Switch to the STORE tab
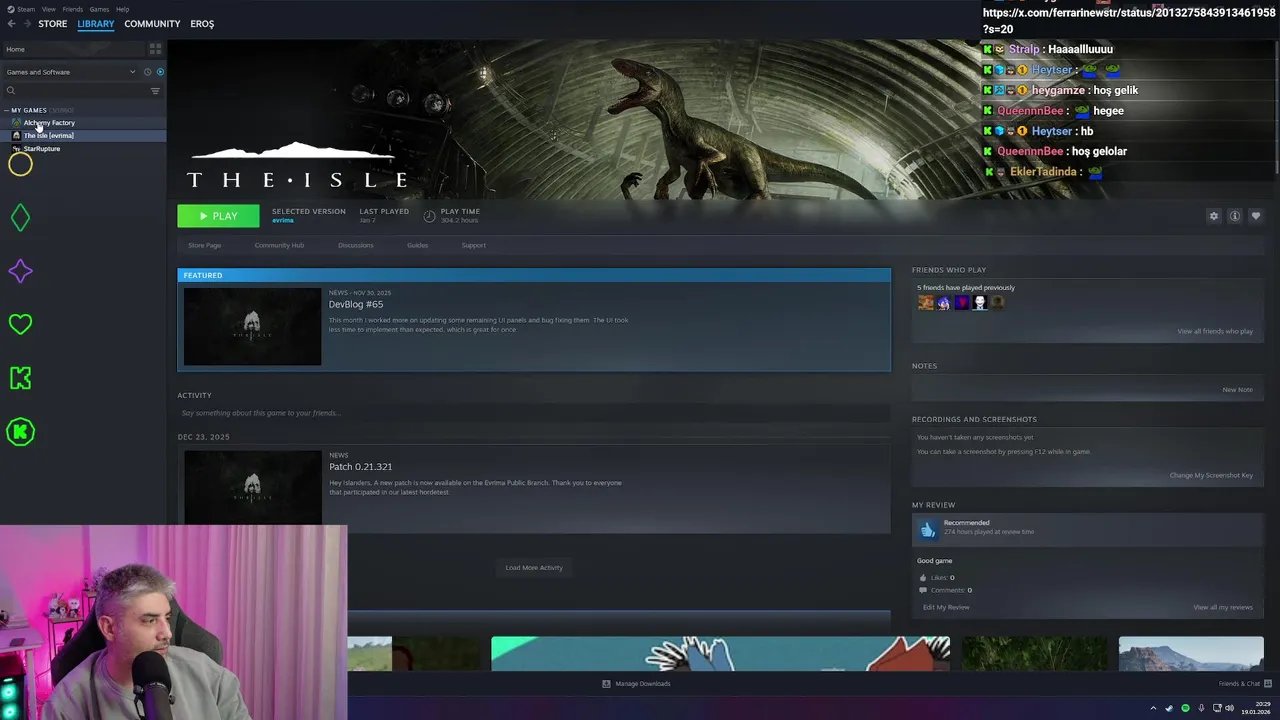Viewport: 1280px width, 720px height. [52, 24]
